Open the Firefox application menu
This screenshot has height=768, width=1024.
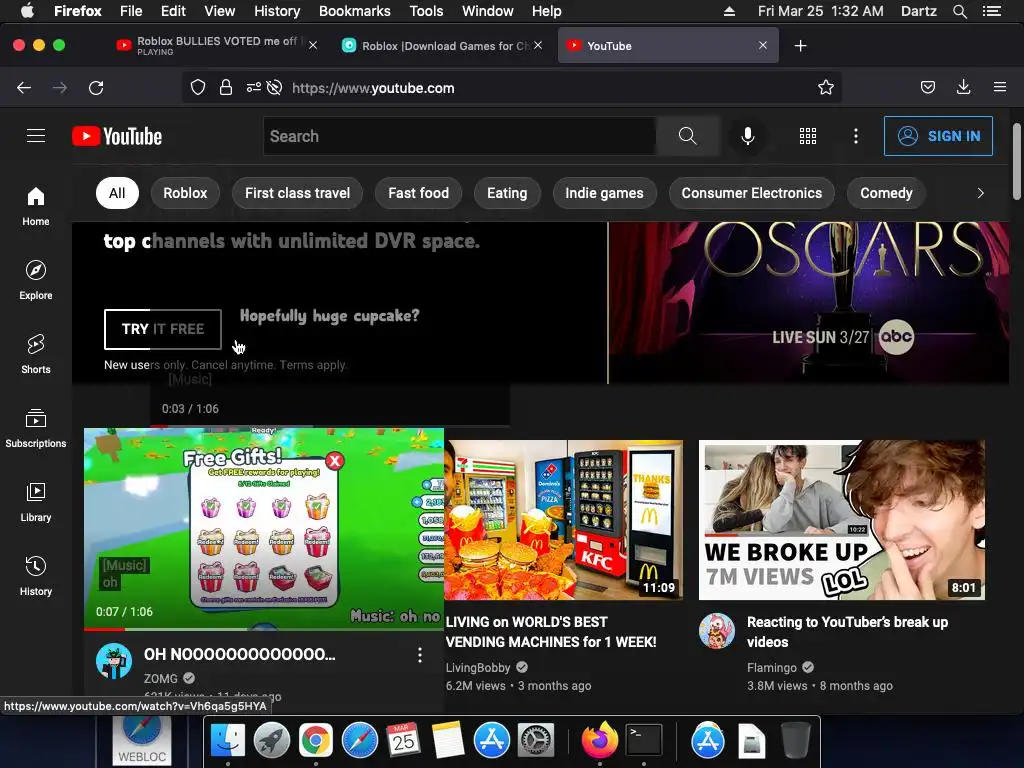point(1000,87)
